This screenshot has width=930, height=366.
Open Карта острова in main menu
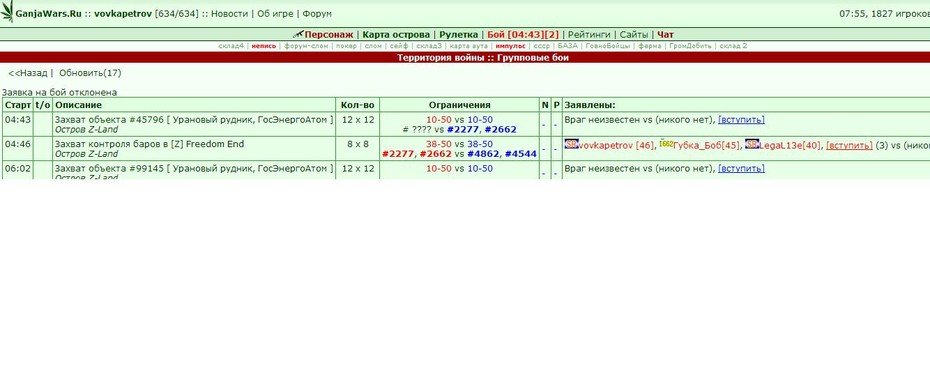[396, 34]
